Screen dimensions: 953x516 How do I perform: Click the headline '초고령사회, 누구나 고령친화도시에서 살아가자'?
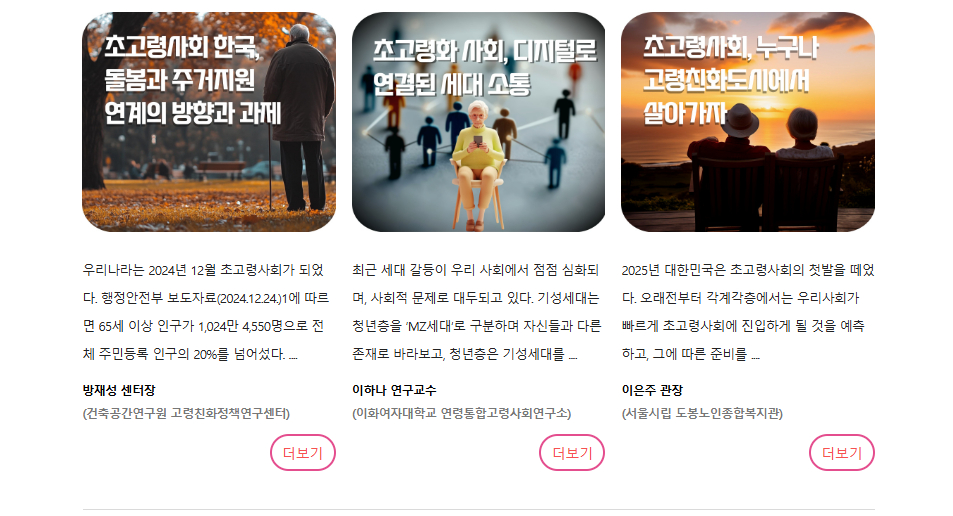pyautogui.click(x=731, y=80)
